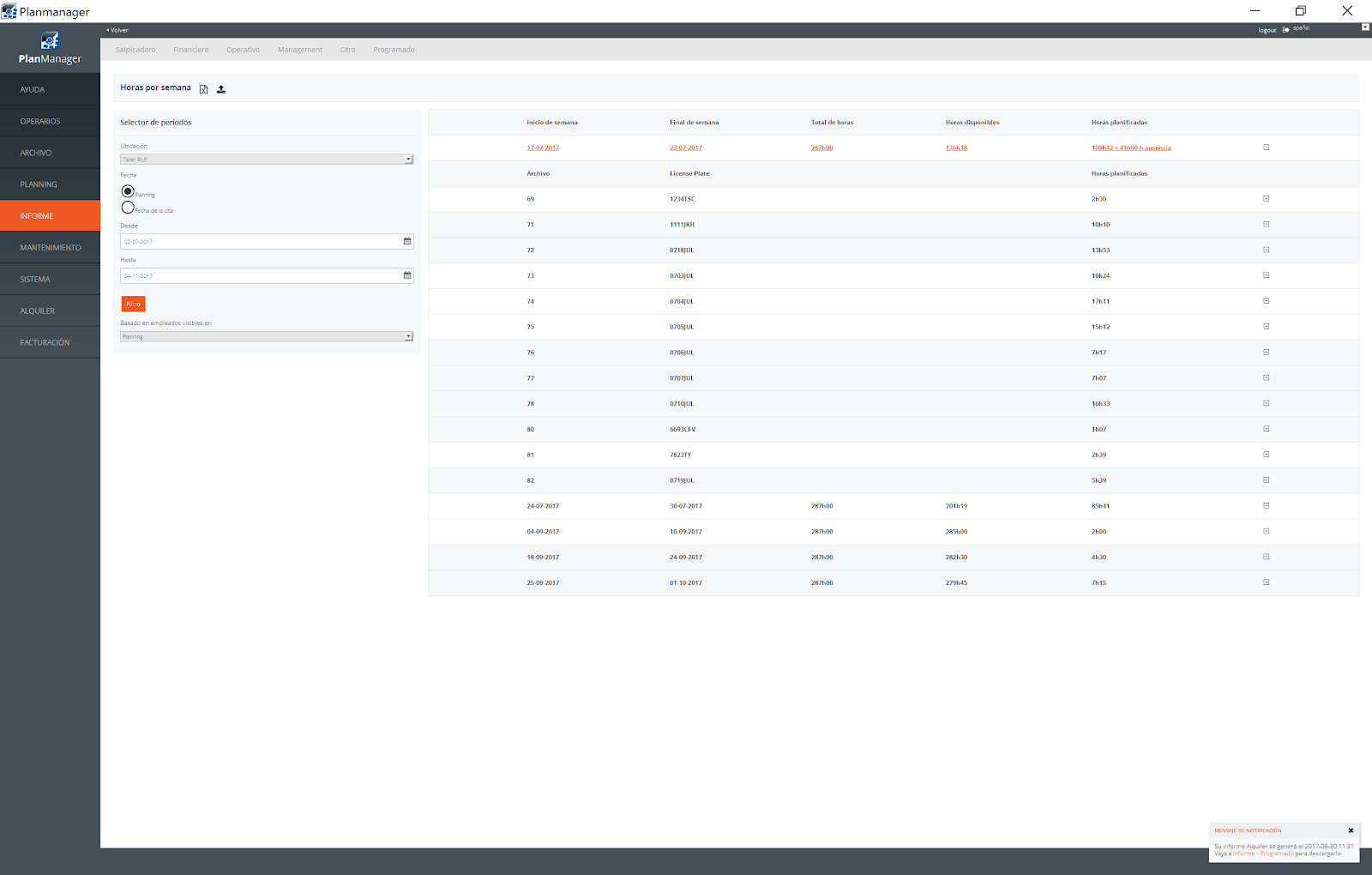Export the report to an Excel file
The image size is (1372, 875).
203,89
